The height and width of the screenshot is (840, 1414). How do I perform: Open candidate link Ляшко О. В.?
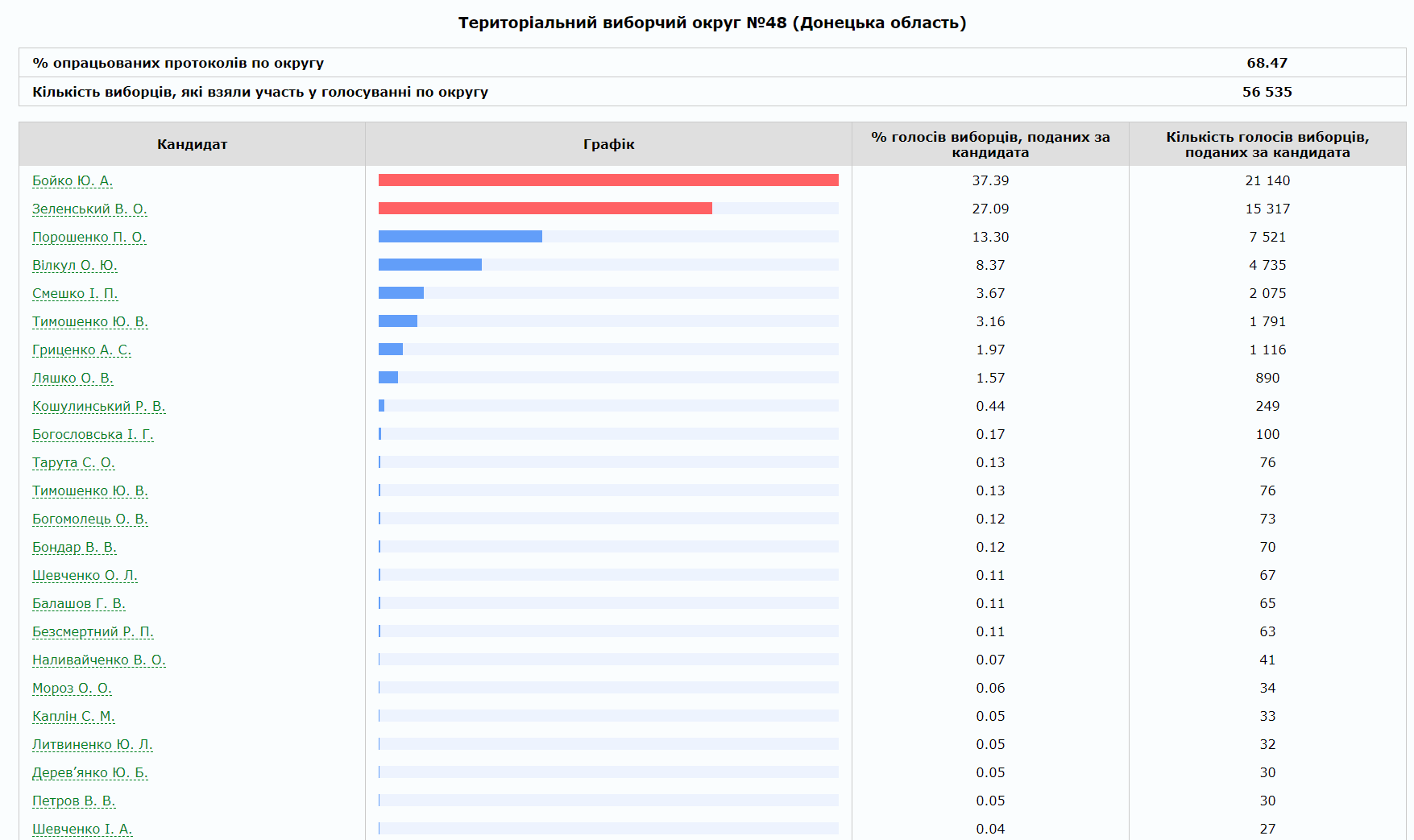click(x=73, y=378)
